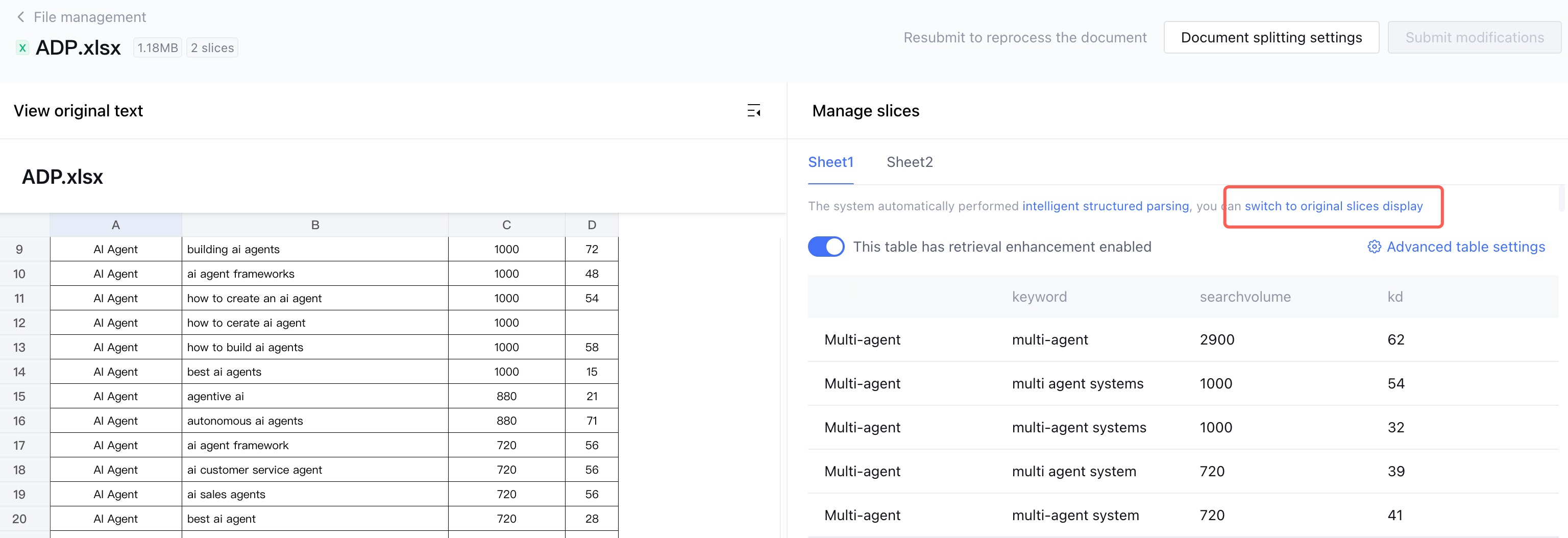Click the green Excel file icon
Image resolution: width=1568 pixels, height=538 pixels.
click(22, 47)
